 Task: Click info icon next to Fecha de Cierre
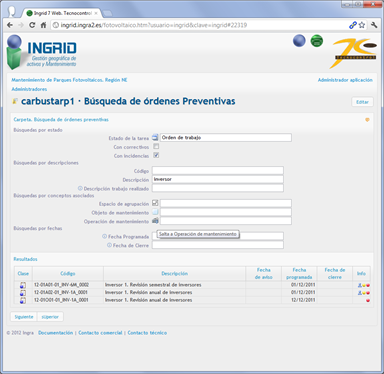[109, 245]
